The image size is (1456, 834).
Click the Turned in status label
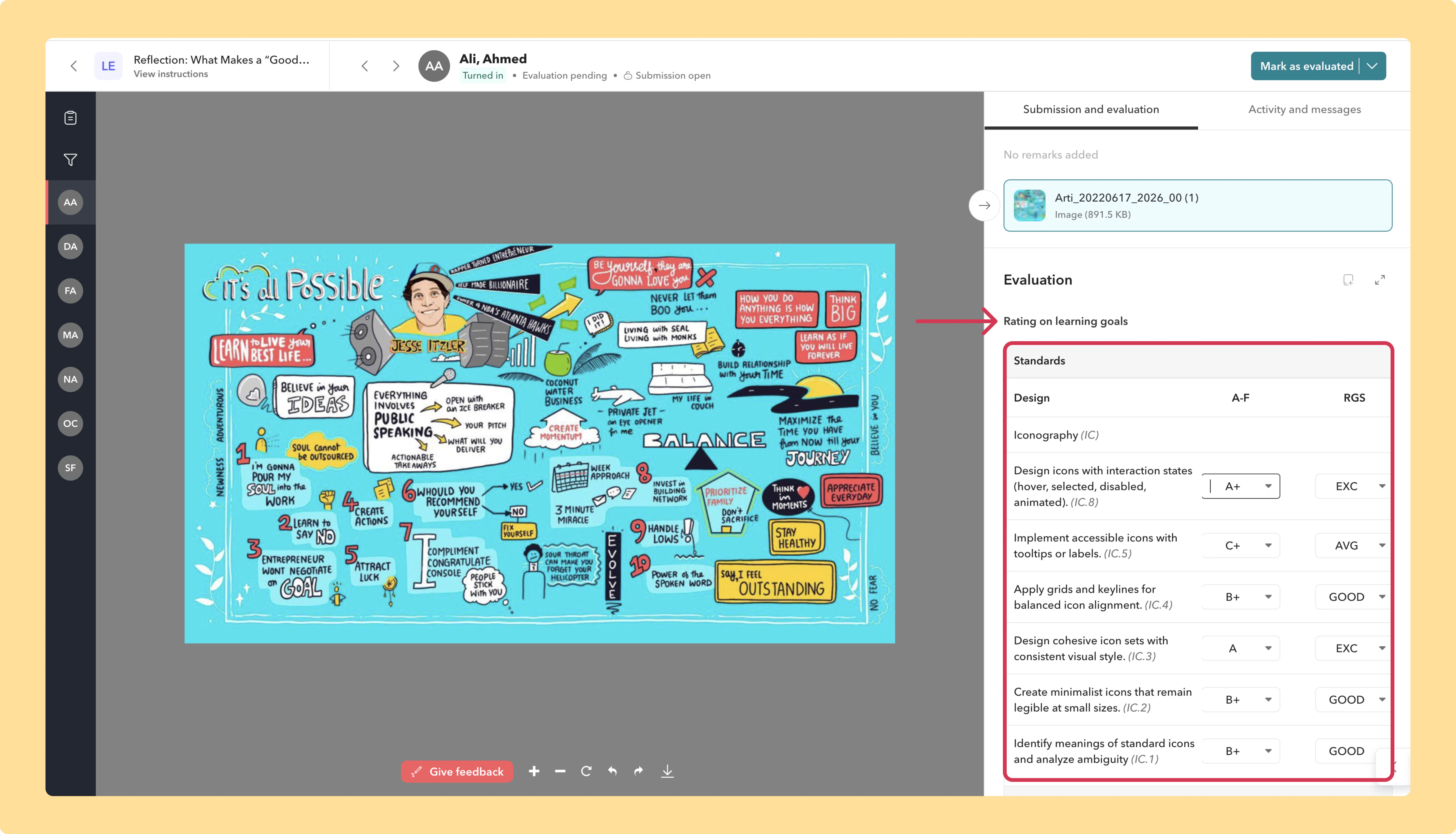(x=483, y=76)
